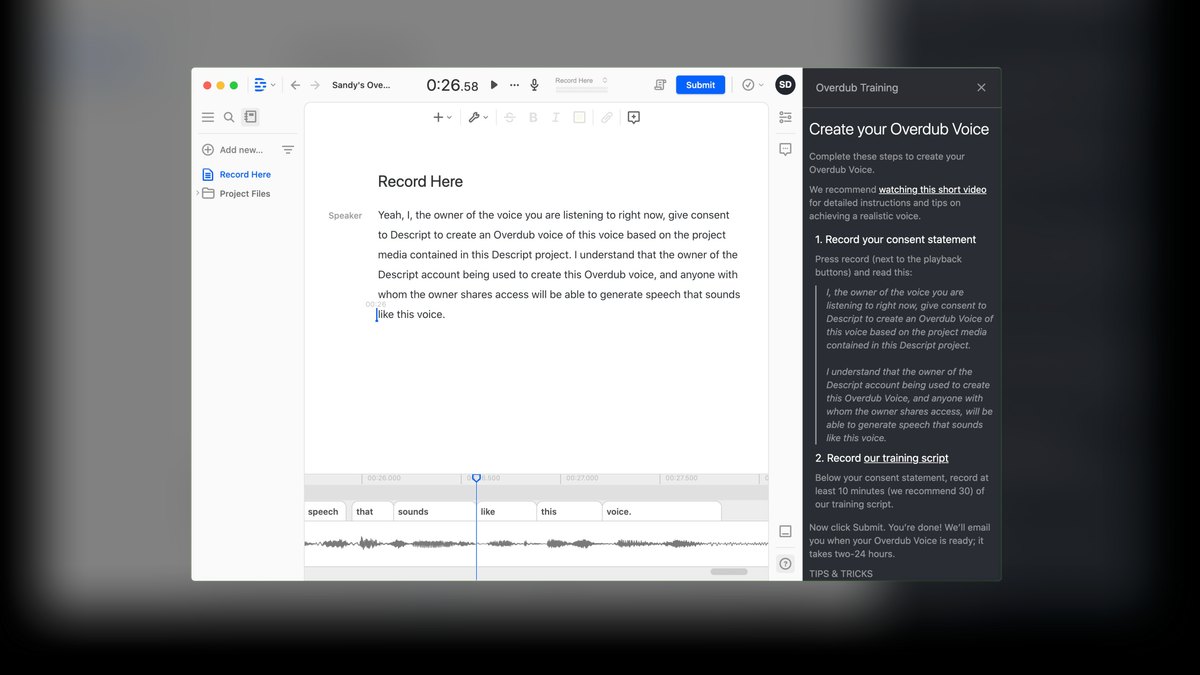Click Add new... in sidebar

(233, 150)
